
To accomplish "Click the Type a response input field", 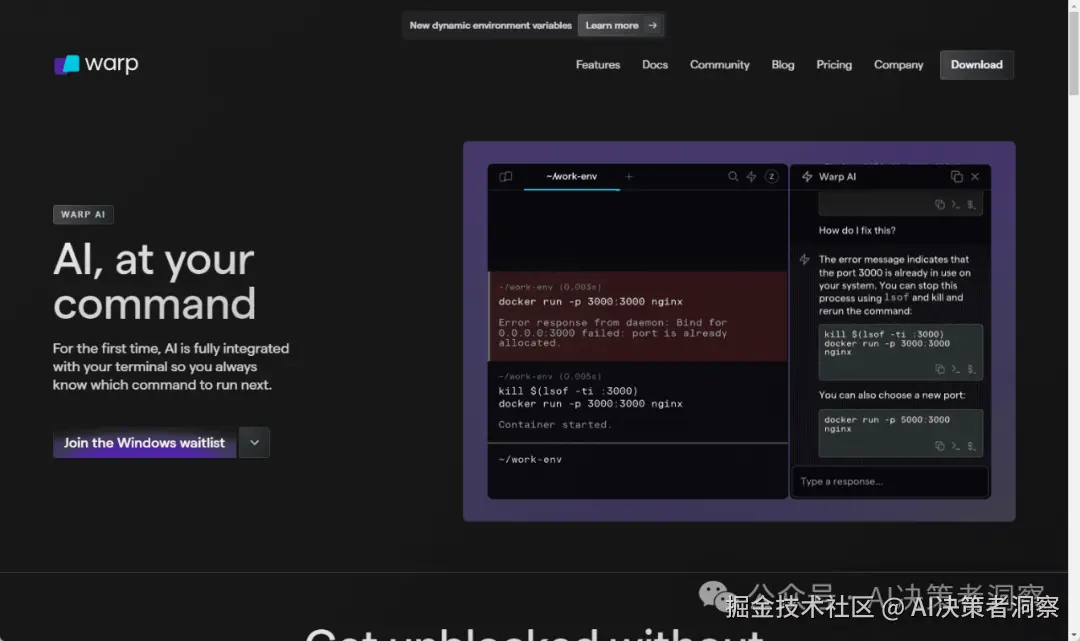I will pyautogui.click(x=890, y=482).
